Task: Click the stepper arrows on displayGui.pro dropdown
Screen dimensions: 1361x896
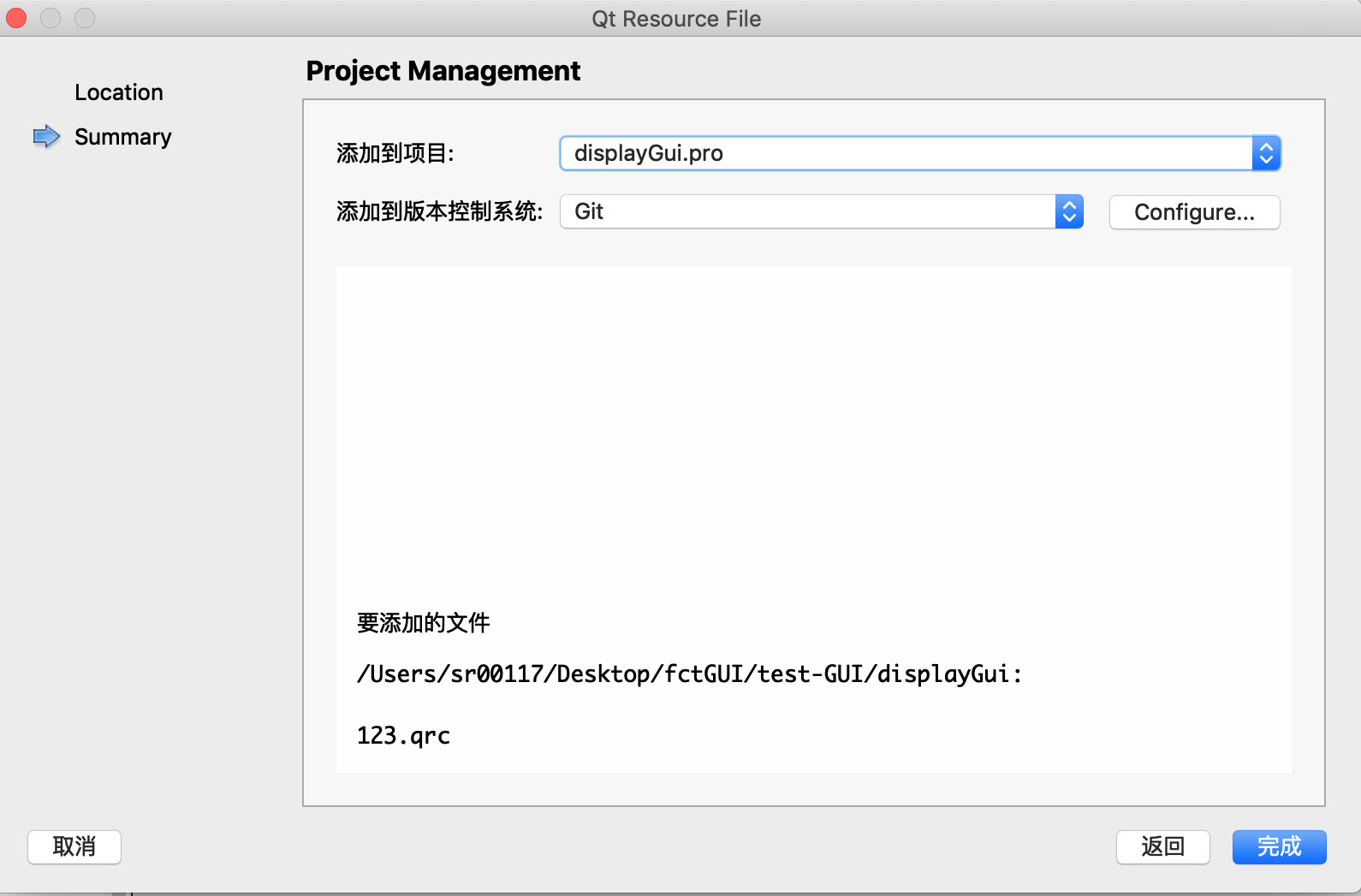Action: point(1266,153)
